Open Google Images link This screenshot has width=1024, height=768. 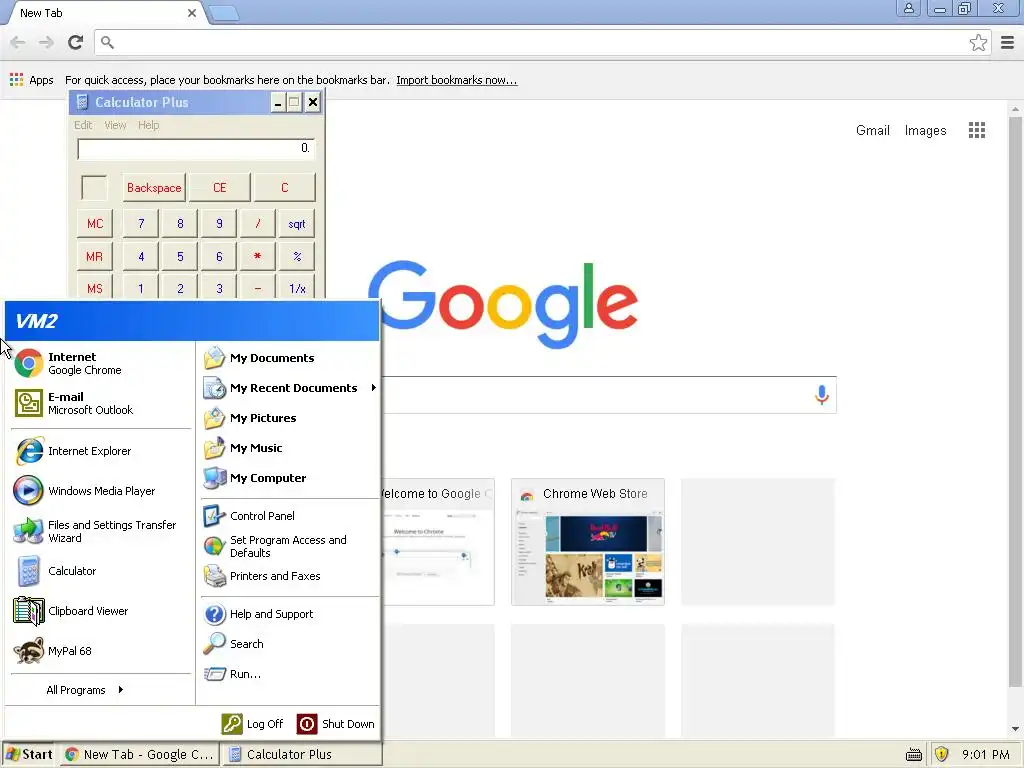click(925, 131)
